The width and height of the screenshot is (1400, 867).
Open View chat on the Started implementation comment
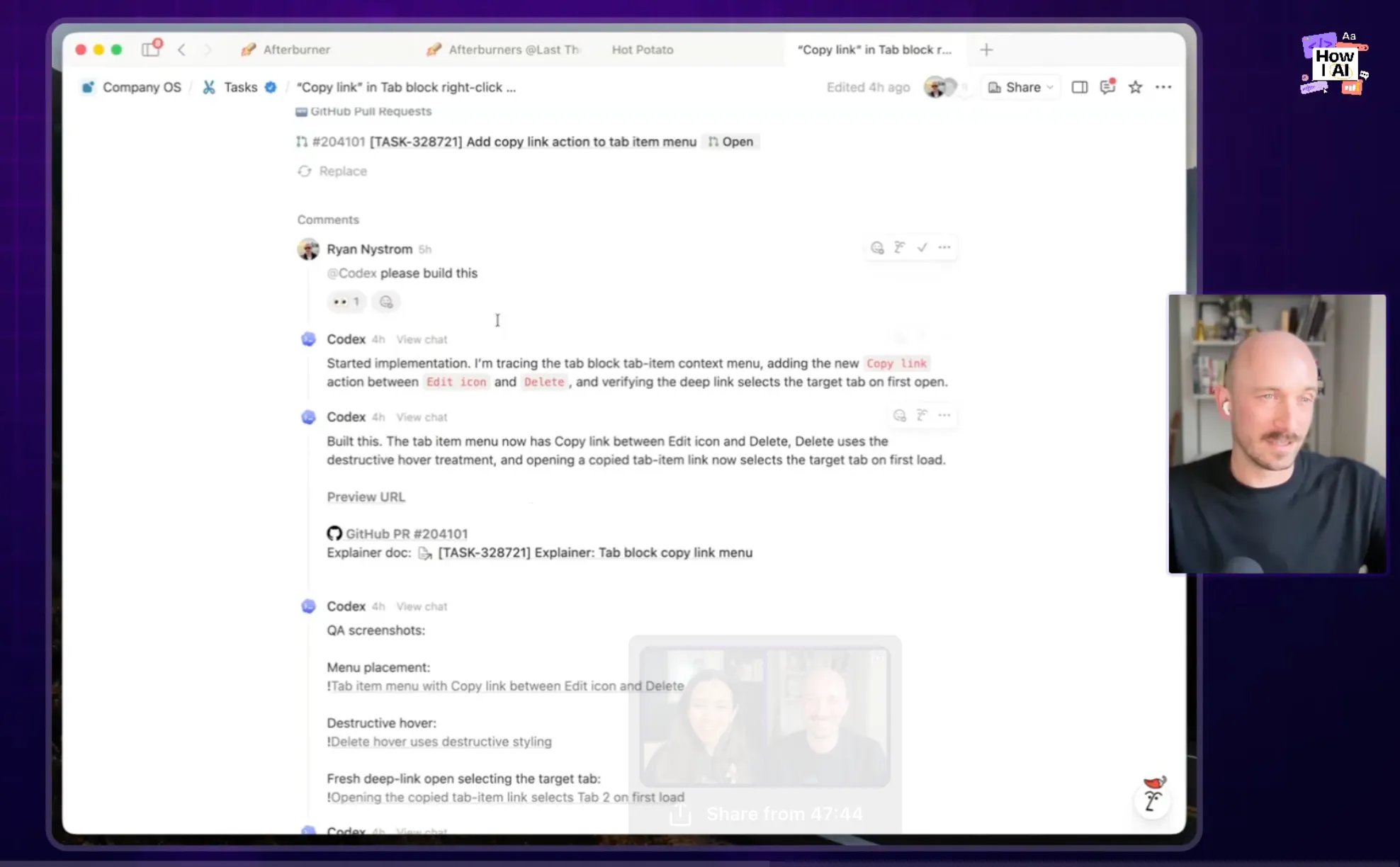tap(422, 339)
